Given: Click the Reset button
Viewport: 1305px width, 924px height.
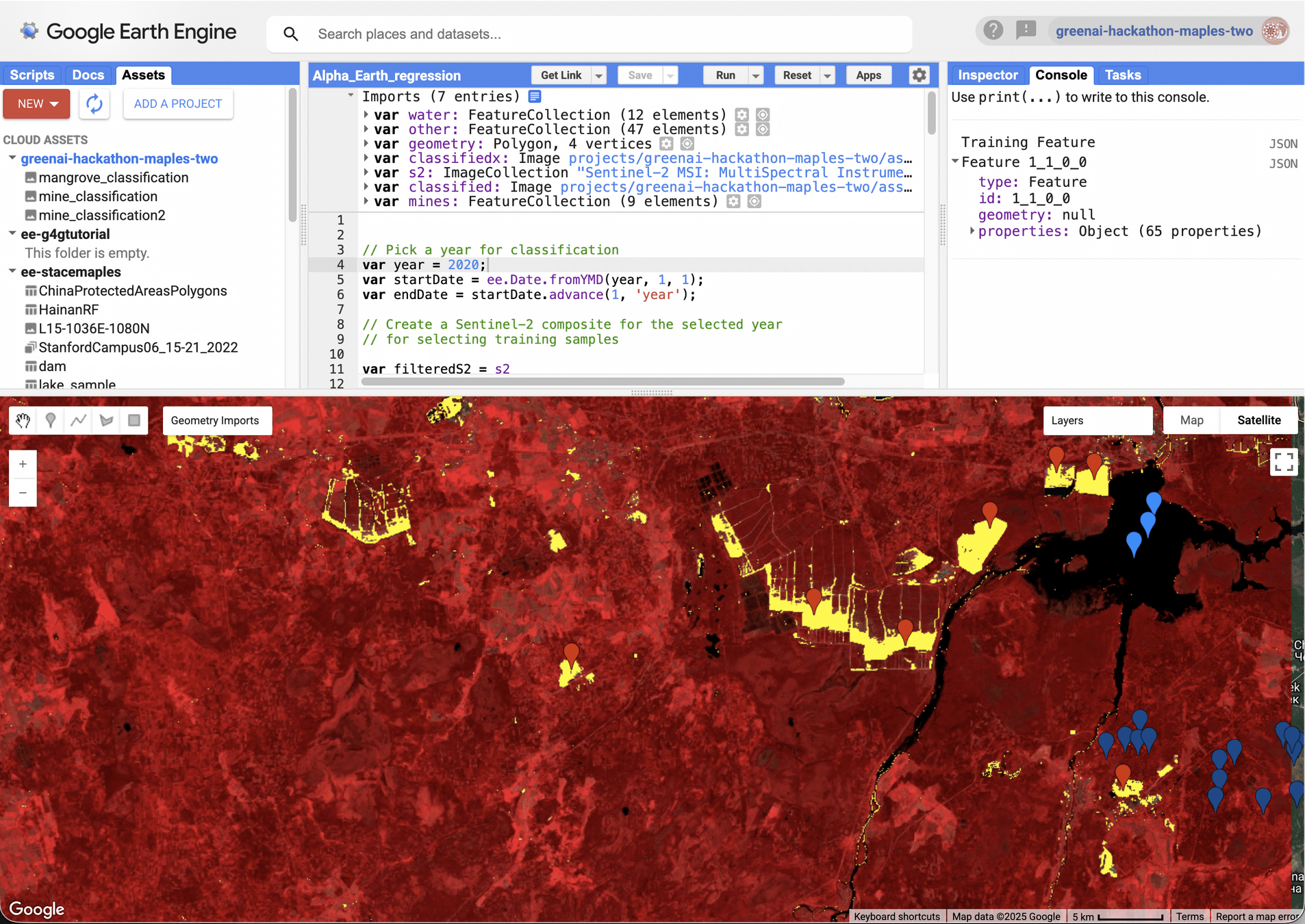Looking at the screenshot, I should [797, 75].
